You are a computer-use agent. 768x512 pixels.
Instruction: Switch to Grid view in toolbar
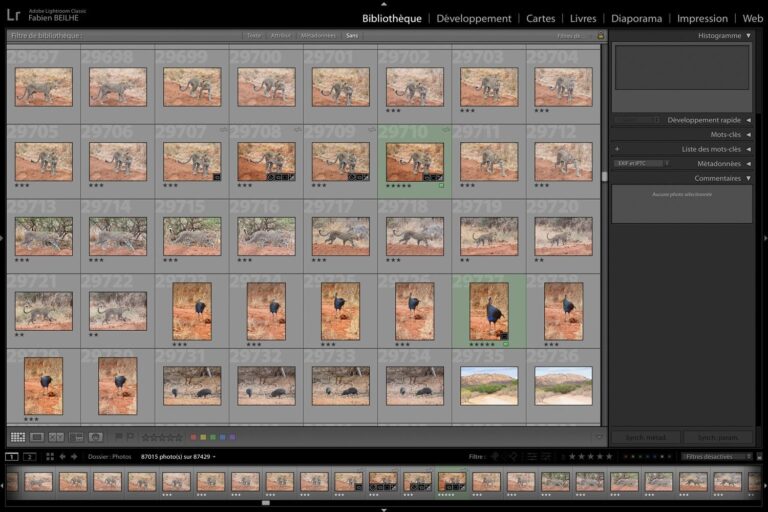[18, 437]
